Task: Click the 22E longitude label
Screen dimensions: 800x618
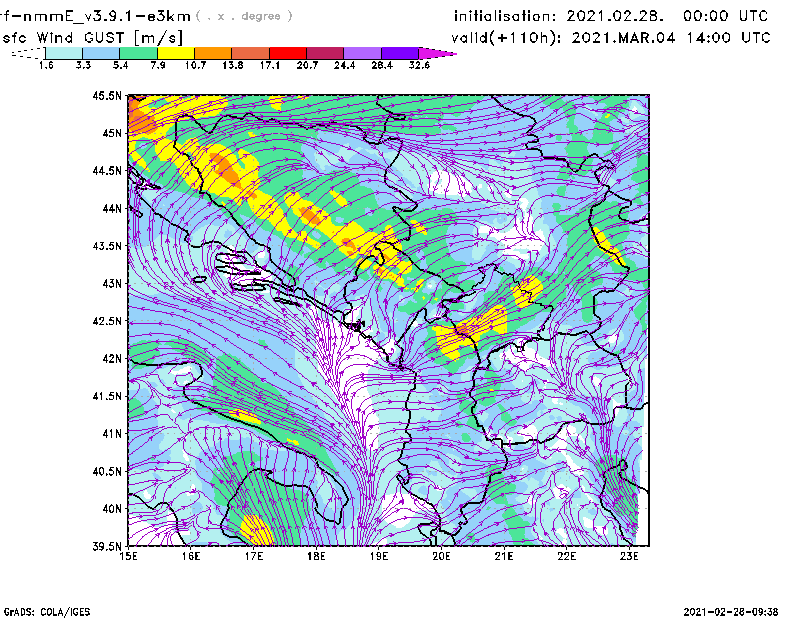Action: point(567,556)
